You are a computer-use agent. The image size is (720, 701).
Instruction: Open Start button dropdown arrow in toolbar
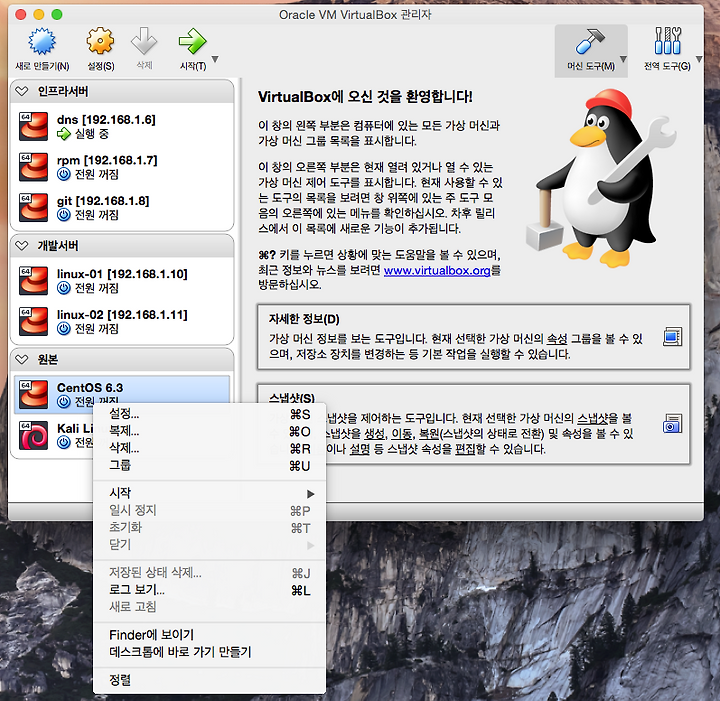215,59
